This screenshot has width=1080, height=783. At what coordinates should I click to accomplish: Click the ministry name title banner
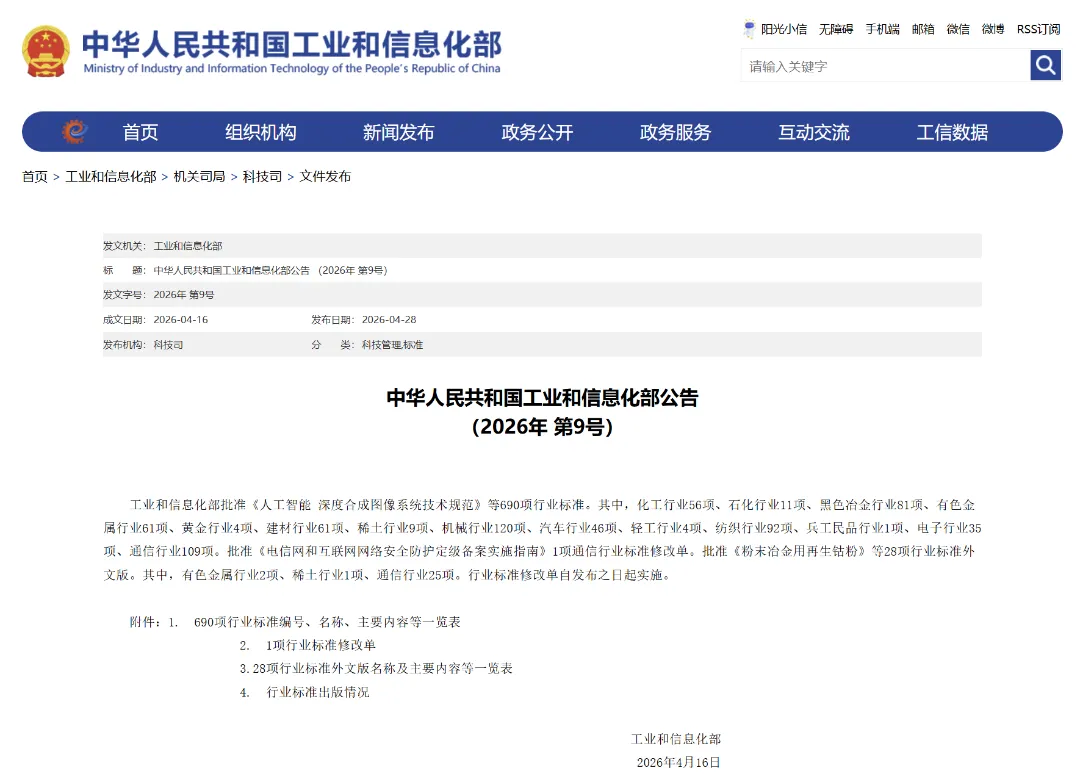pyautogui.click(x=292, y=52)
